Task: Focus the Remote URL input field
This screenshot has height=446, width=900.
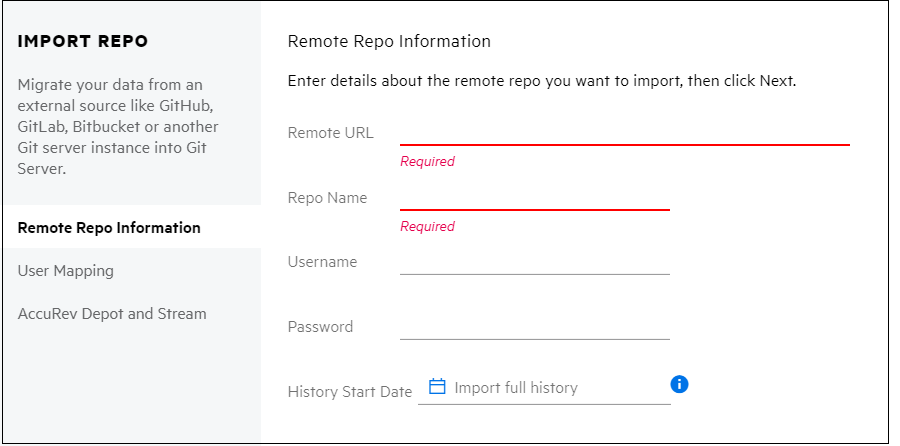Action: (624, 132)
